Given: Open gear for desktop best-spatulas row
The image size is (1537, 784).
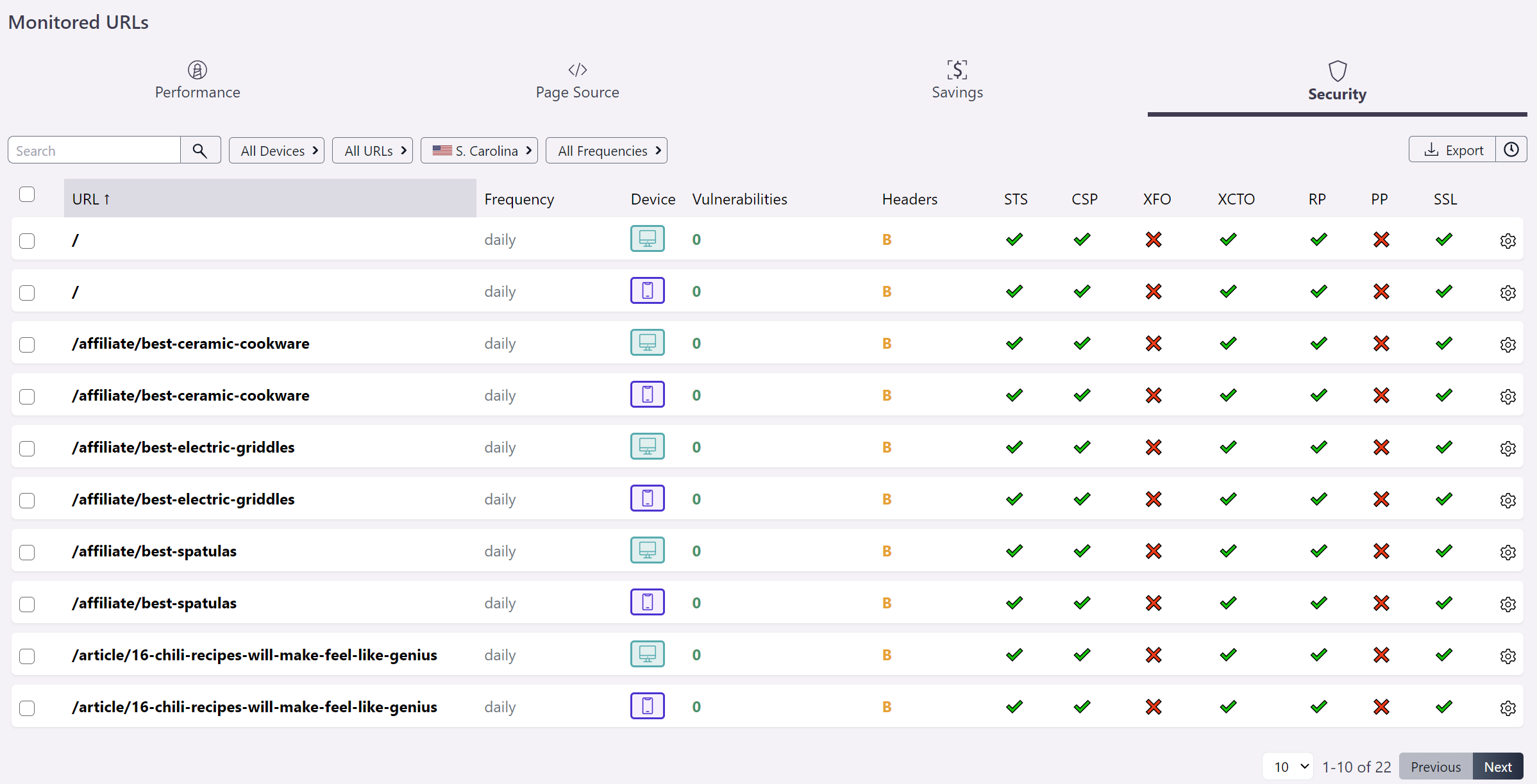Looking at the screenshot, I should pos(1508,552).
